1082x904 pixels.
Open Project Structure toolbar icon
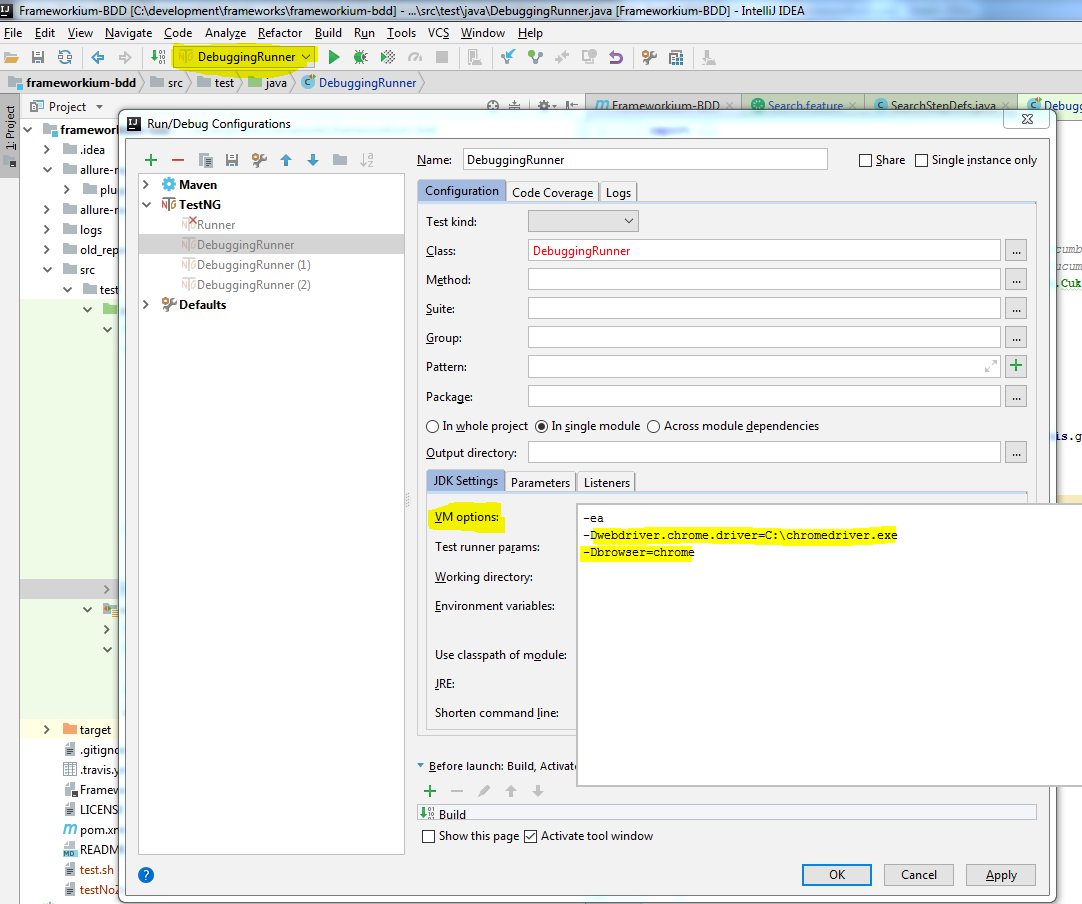pyautogui.click(x=676, y=57)
